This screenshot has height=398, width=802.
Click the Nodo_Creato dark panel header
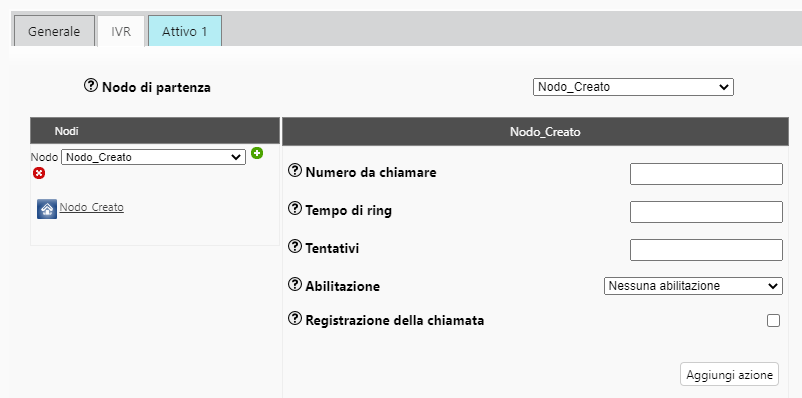(x=535, y=132)
